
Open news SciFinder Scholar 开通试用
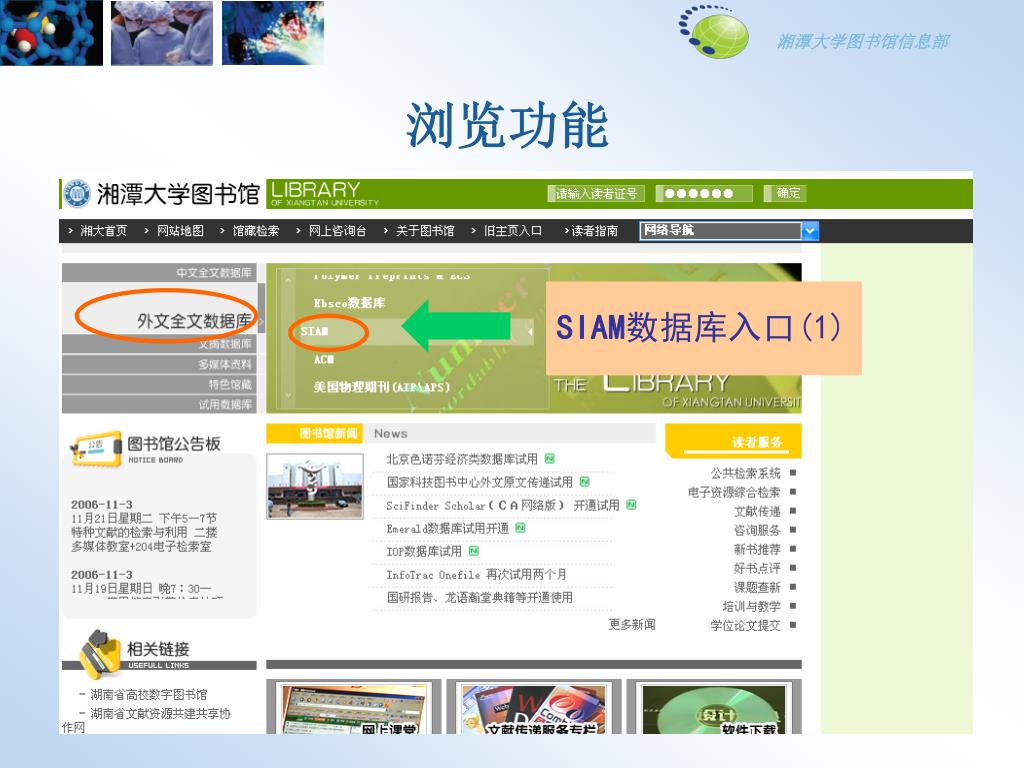click(503, 505)
